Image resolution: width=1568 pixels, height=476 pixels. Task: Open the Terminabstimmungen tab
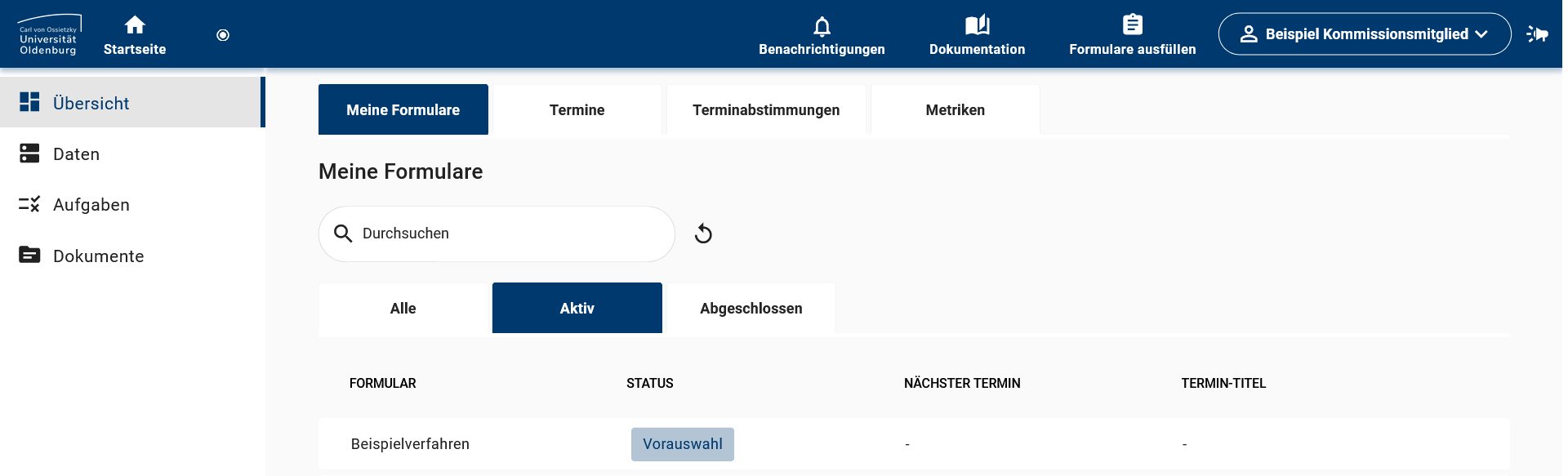click(766, 109)
